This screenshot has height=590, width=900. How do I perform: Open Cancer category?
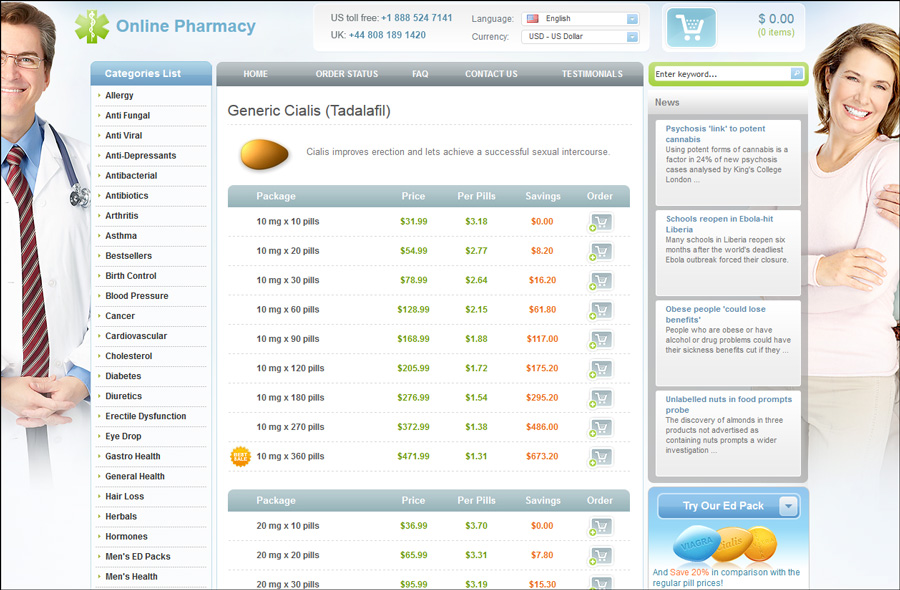pyautogui.click(x=120, y=316)
